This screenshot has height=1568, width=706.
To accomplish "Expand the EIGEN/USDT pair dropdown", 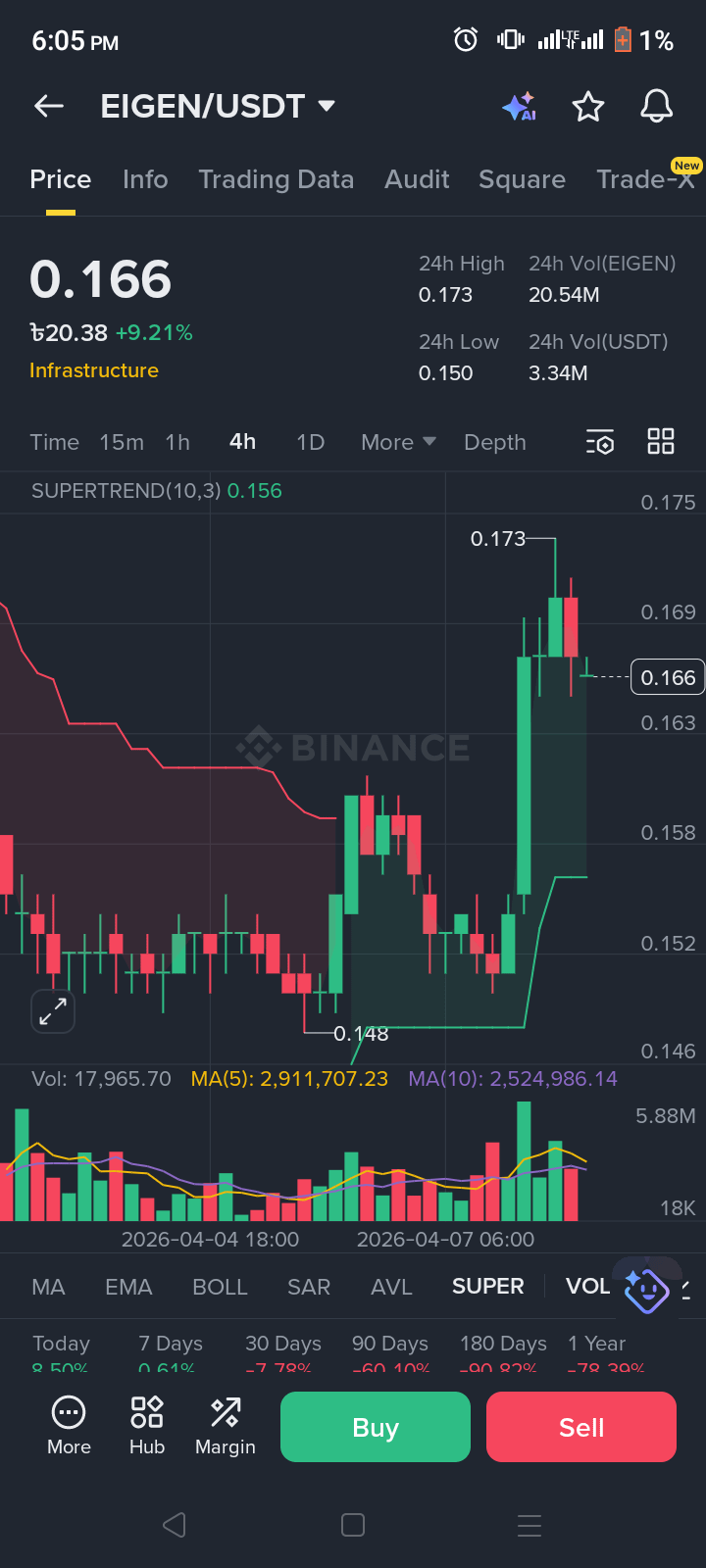I will [327, 106].
